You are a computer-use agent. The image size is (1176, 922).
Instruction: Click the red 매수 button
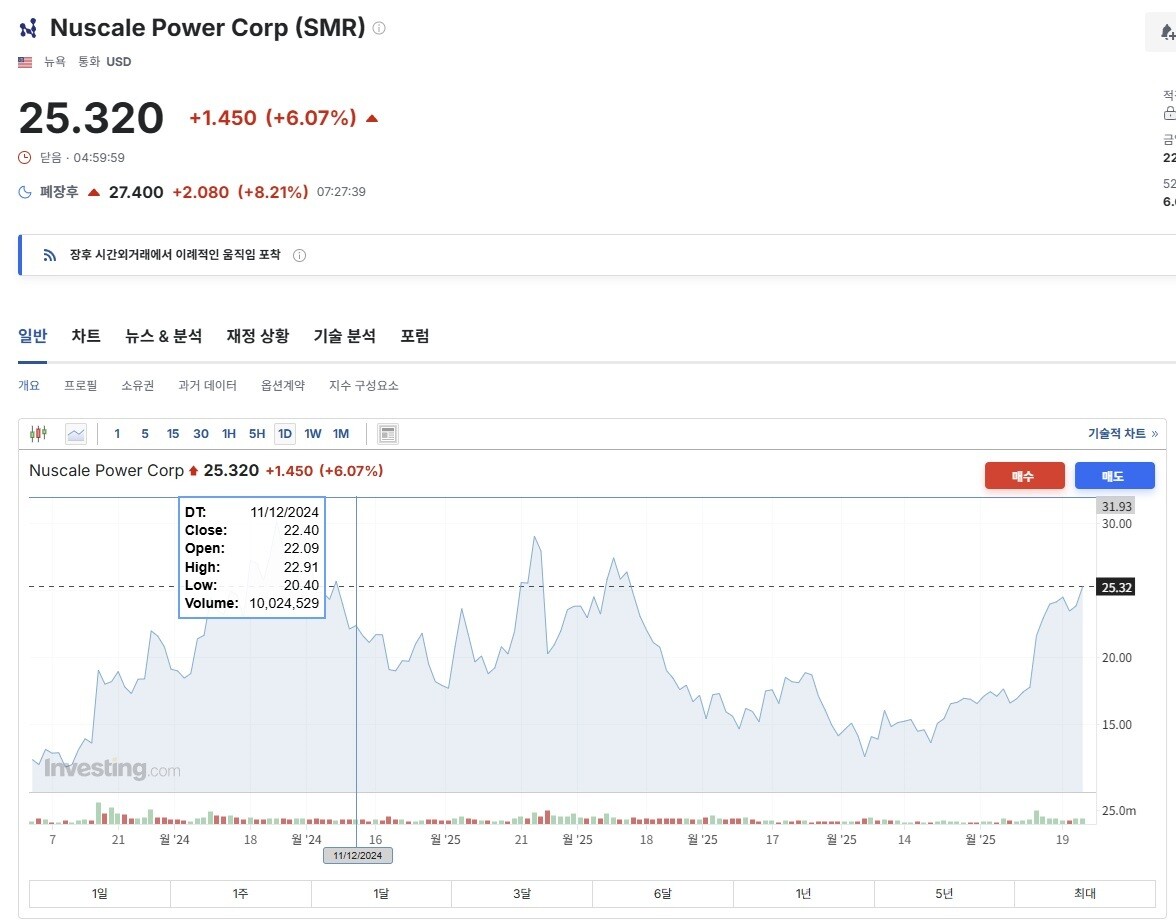tap(1024, 476)
